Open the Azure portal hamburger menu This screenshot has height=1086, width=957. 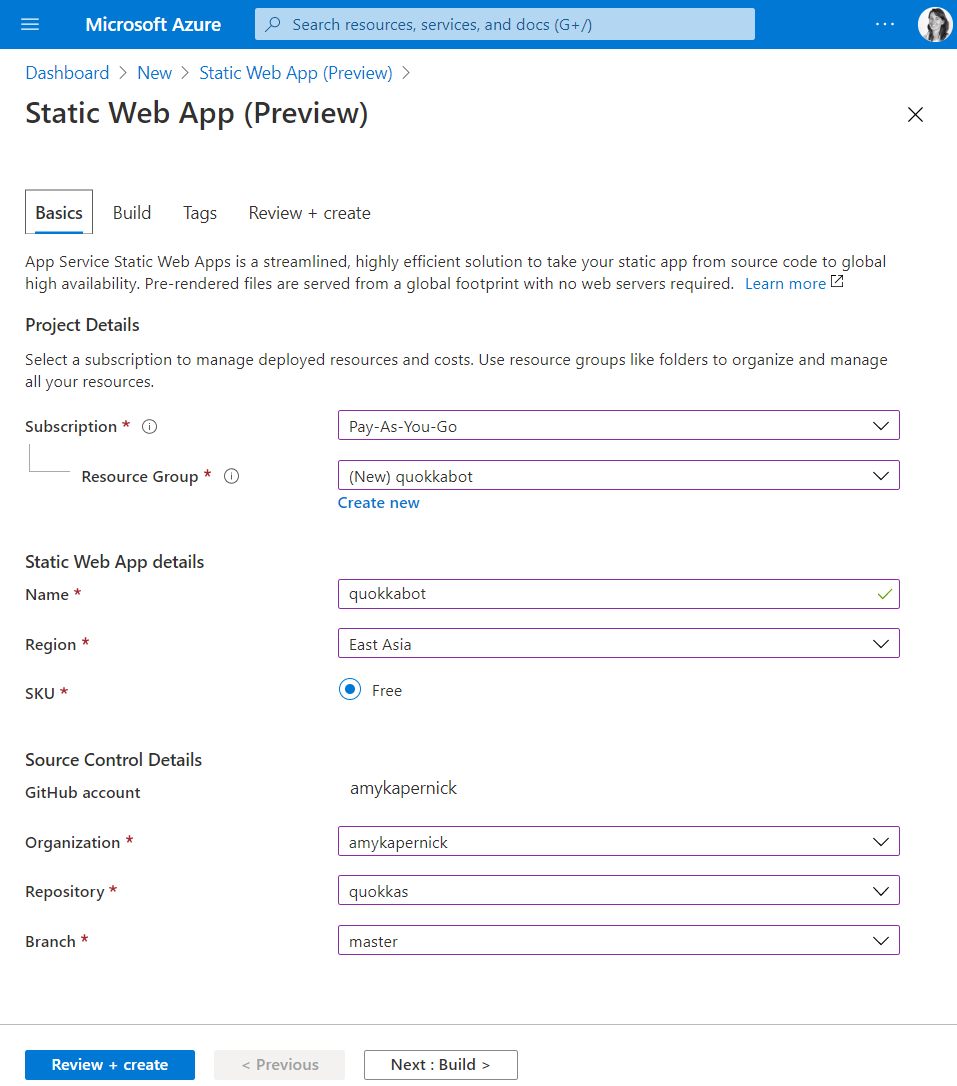pos(30,24)
